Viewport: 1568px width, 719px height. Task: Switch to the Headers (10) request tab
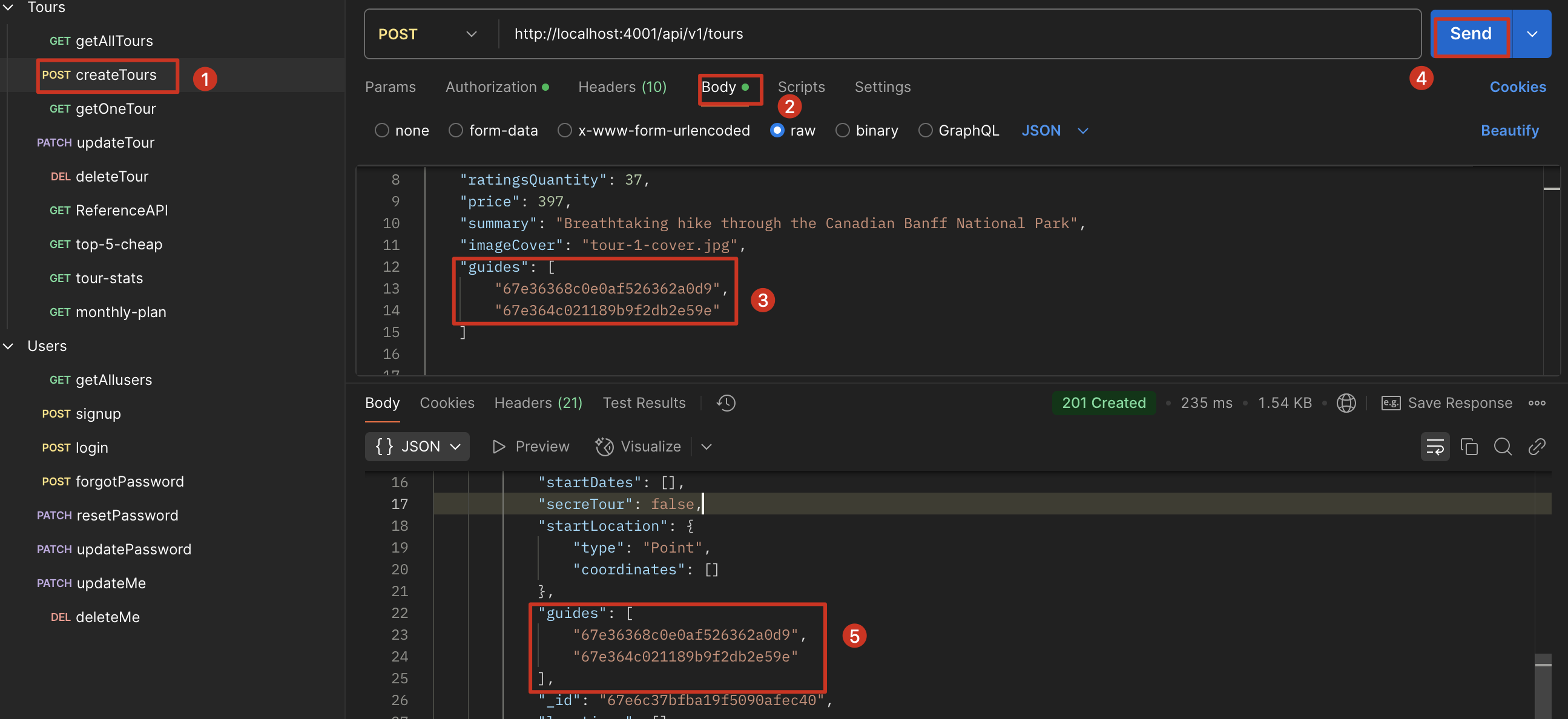(x=622, y=87)
